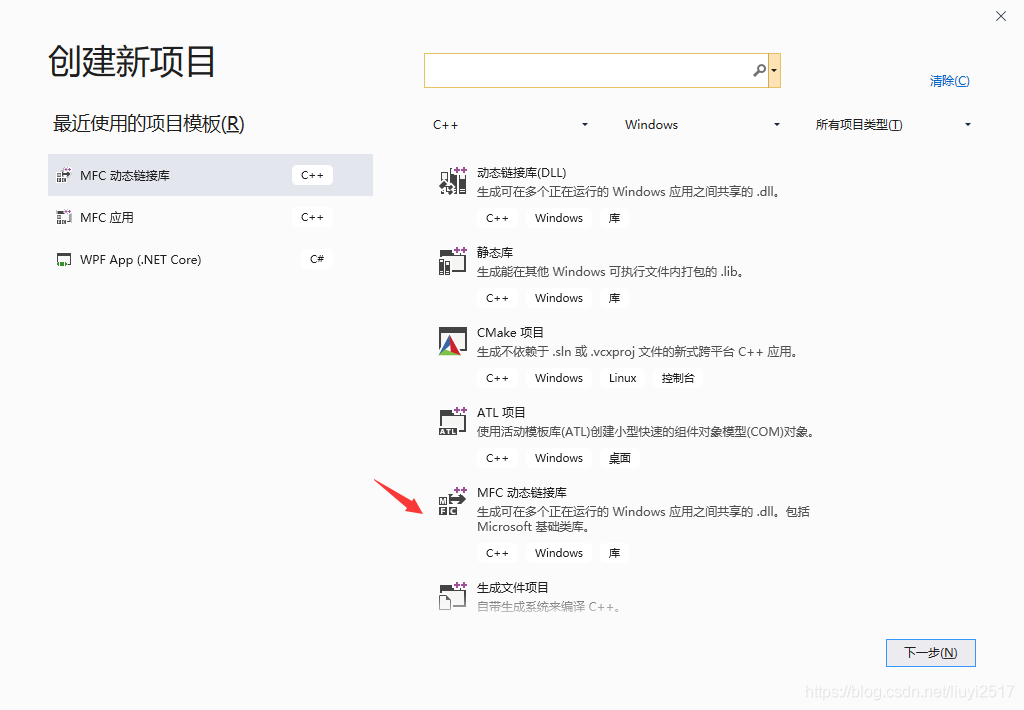
Task: Select the 生成文件项目 template icon
Action: (x=452, y=595)
